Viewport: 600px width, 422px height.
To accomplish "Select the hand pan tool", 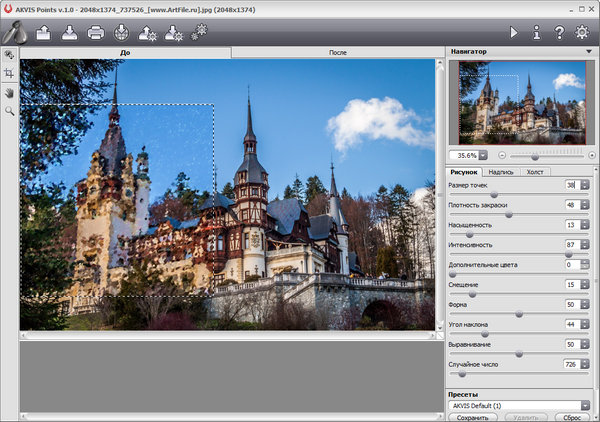I will [9, 92].
